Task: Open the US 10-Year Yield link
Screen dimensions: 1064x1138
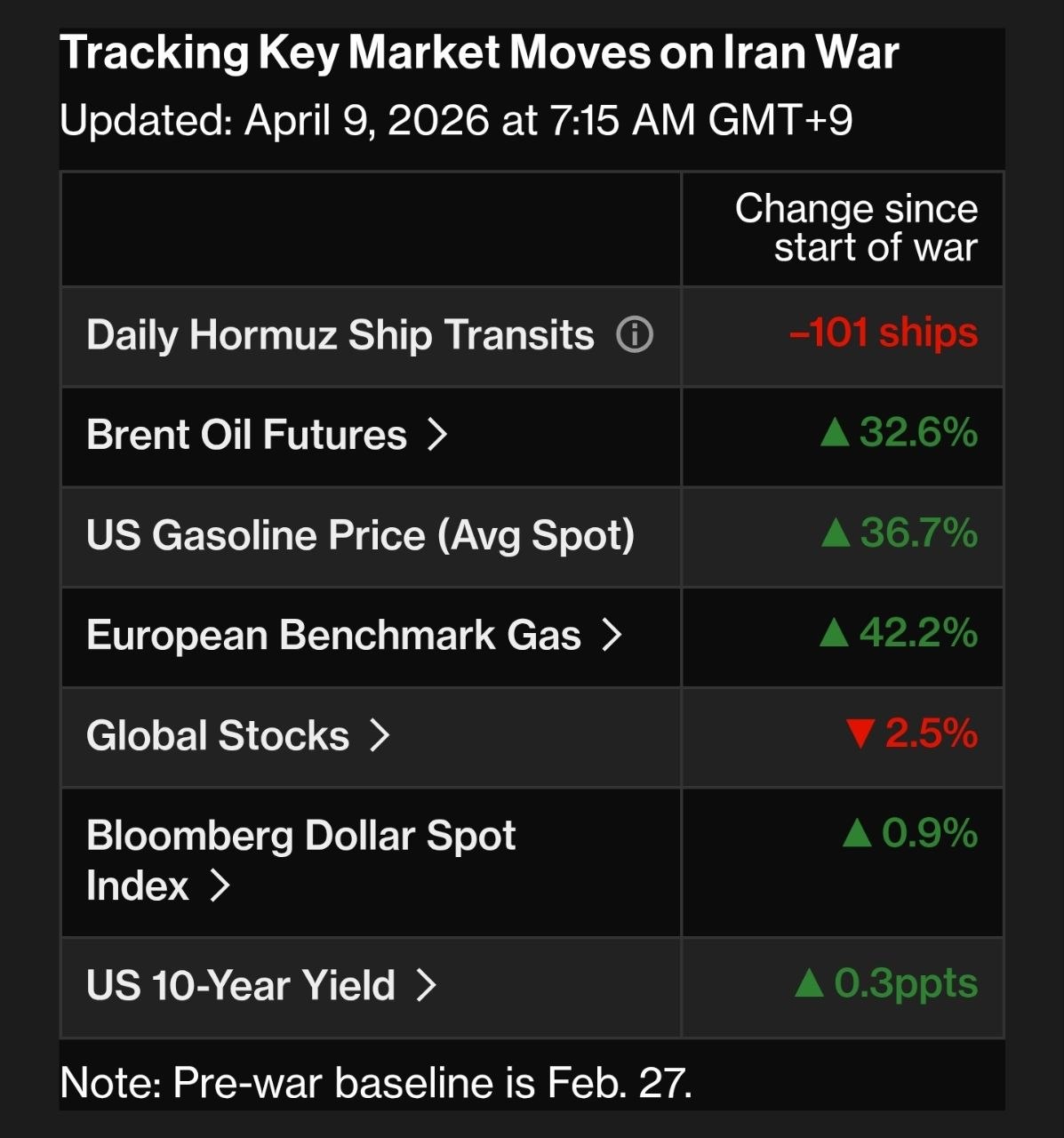Action: pyautogui.click(x=240, y=985)
